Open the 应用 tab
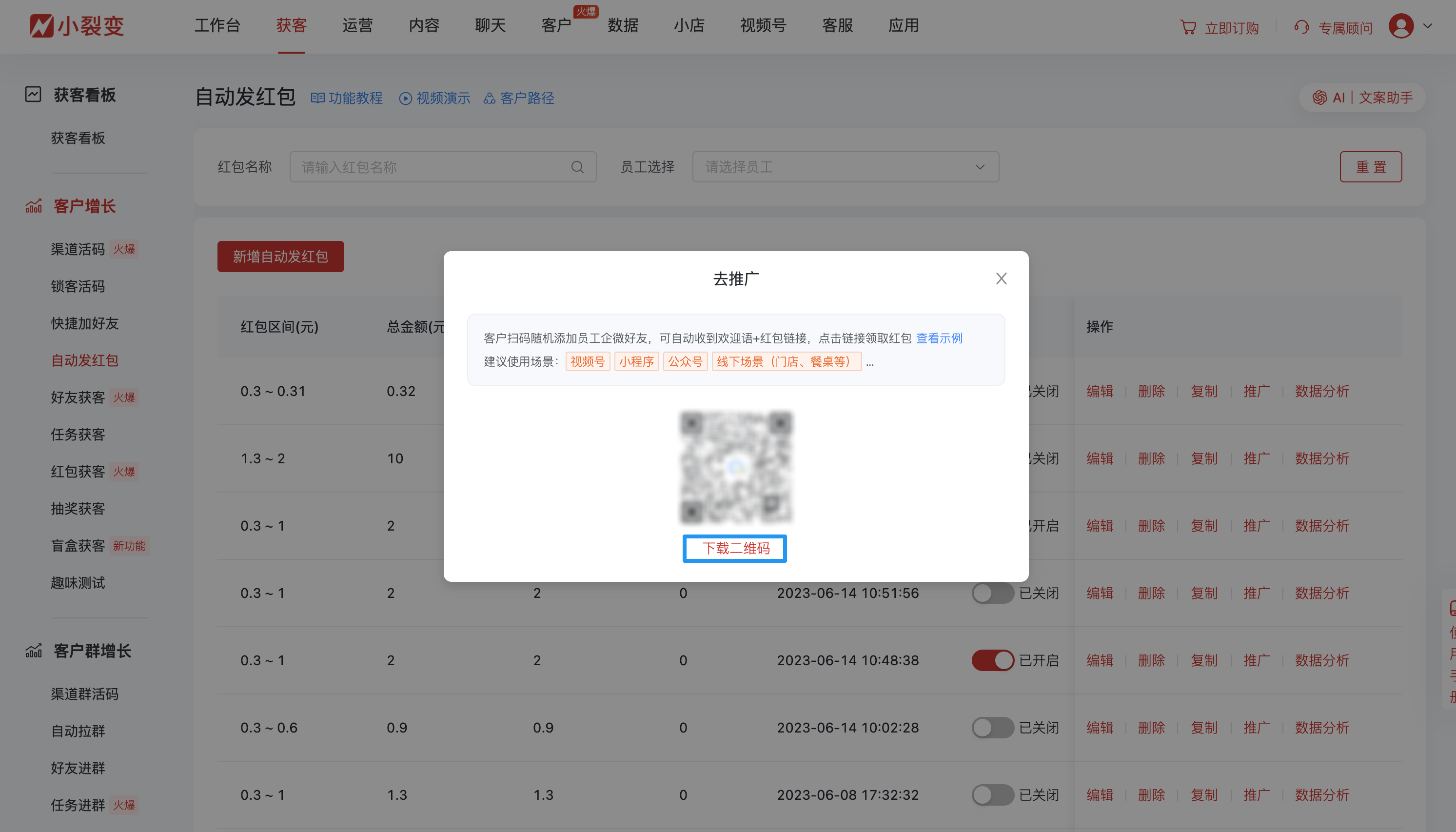This screenshot has height=832, width=1456. coord(904,26)
